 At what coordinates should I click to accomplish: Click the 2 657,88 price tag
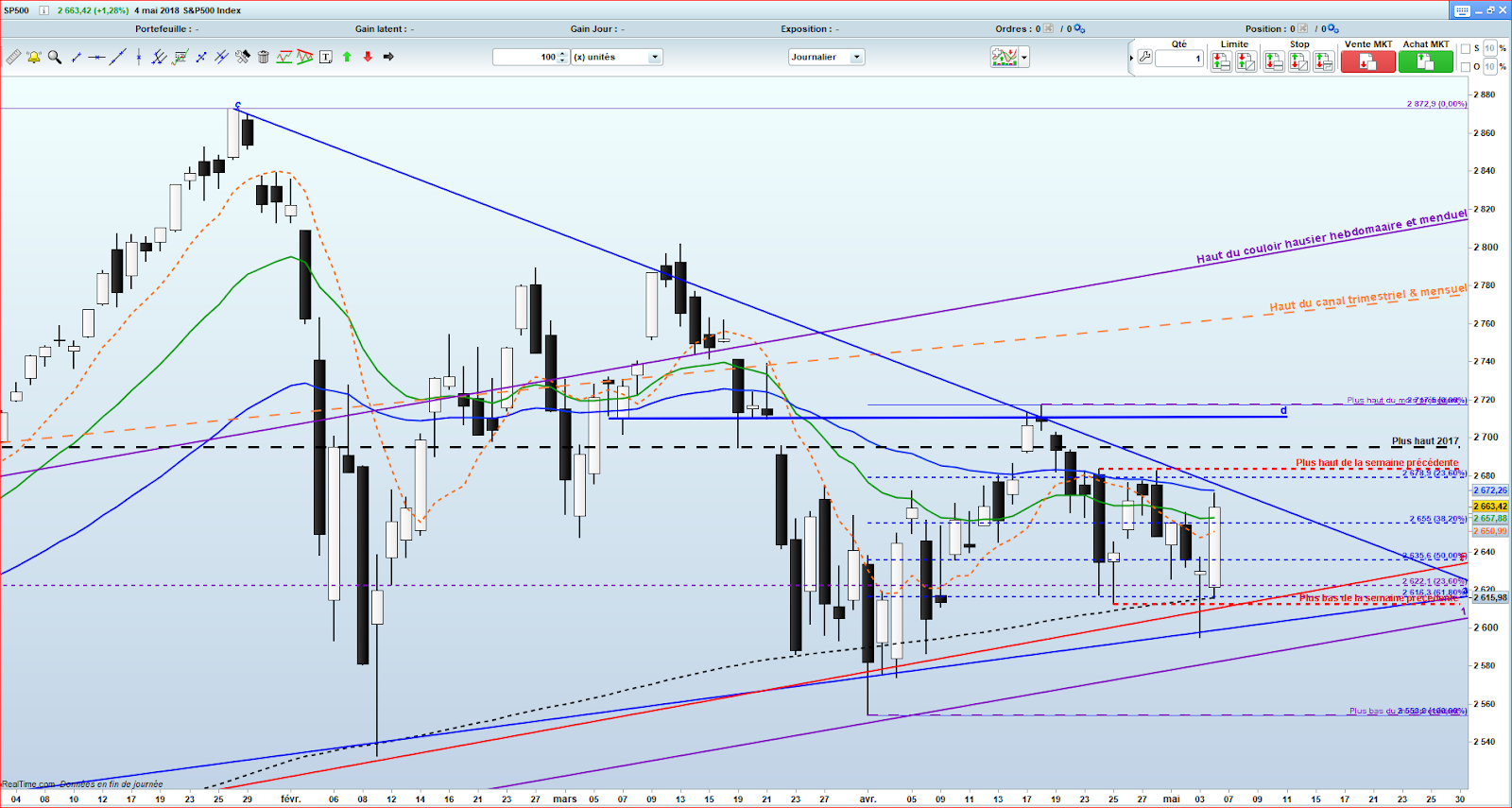click(1490, 519)
